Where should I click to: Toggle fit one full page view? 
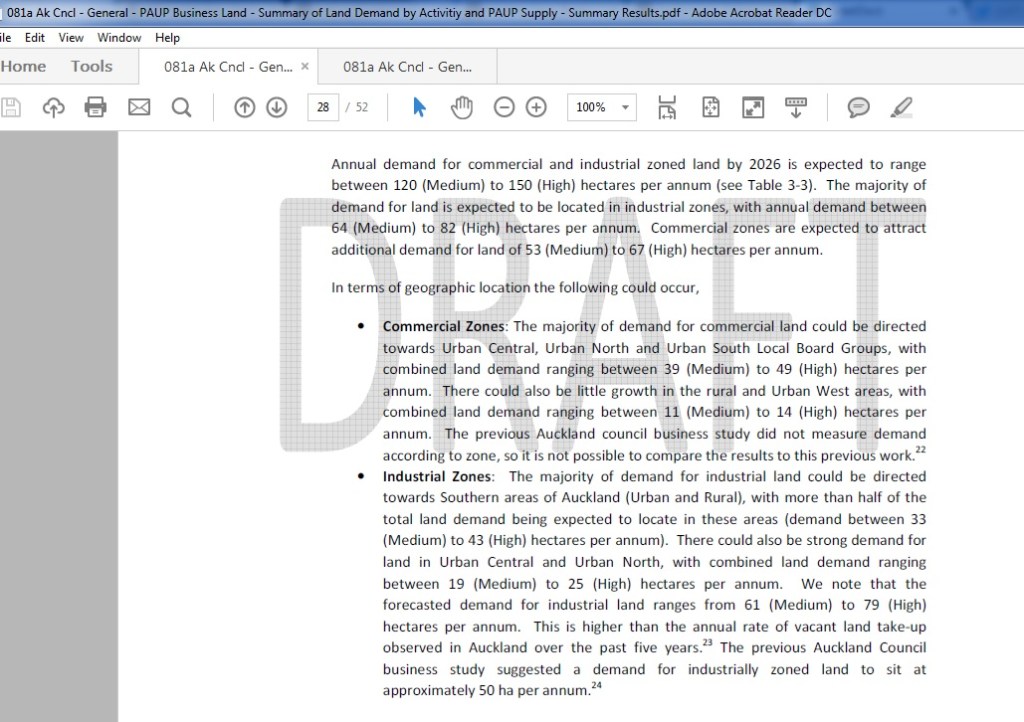(710, 107)
